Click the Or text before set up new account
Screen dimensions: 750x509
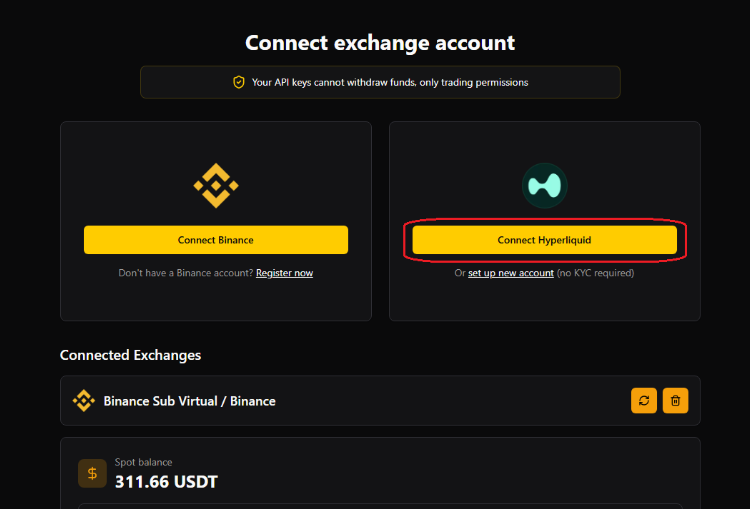pyautogui.click(x=459, y=273)
